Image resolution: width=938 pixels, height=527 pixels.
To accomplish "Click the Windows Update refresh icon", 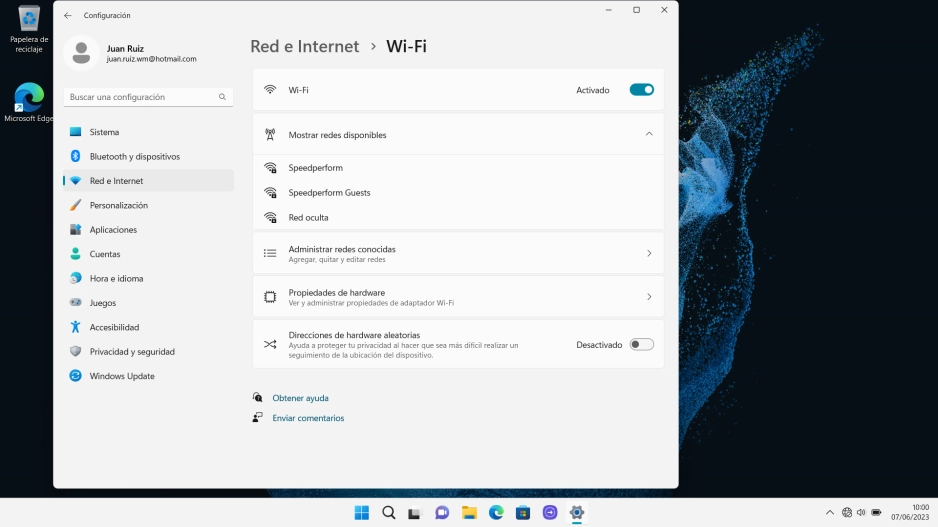I will click(x=75, y=376).
